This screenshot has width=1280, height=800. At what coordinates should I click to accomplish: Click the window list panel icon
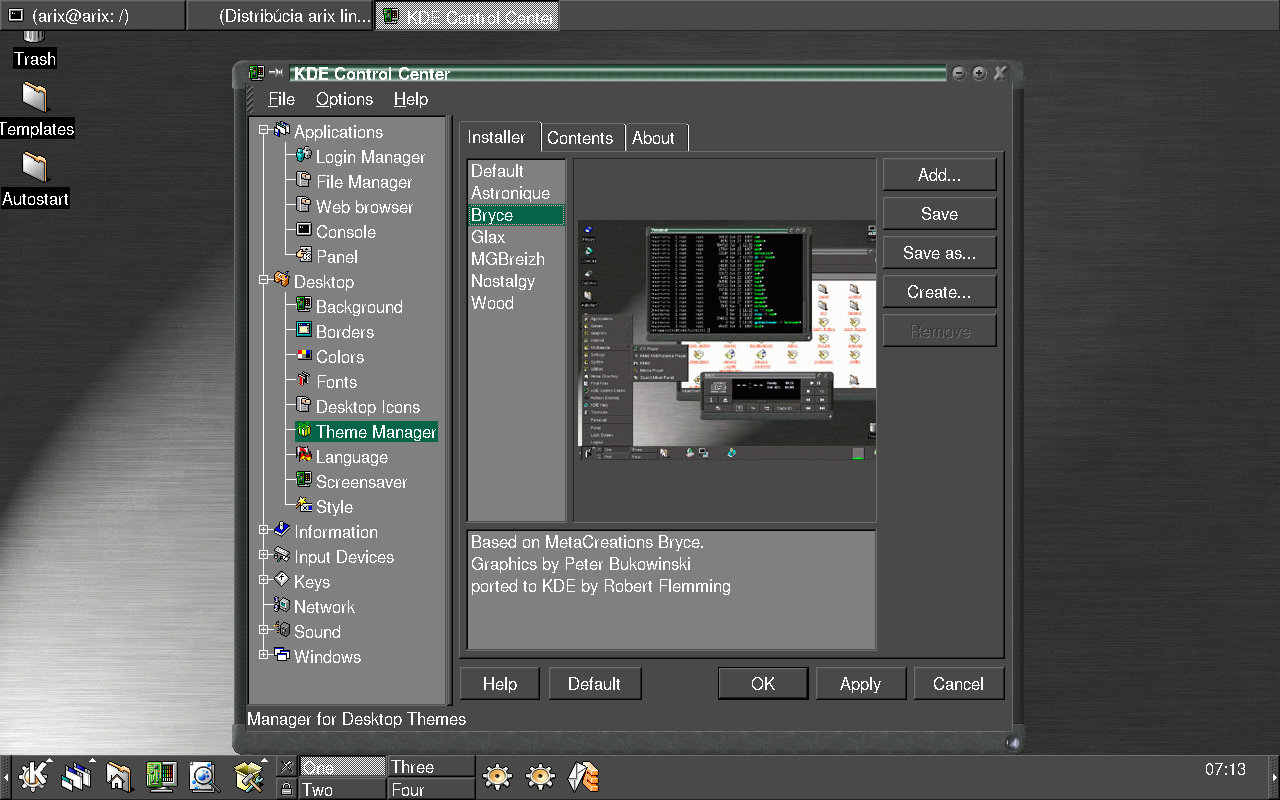point(77,776)
